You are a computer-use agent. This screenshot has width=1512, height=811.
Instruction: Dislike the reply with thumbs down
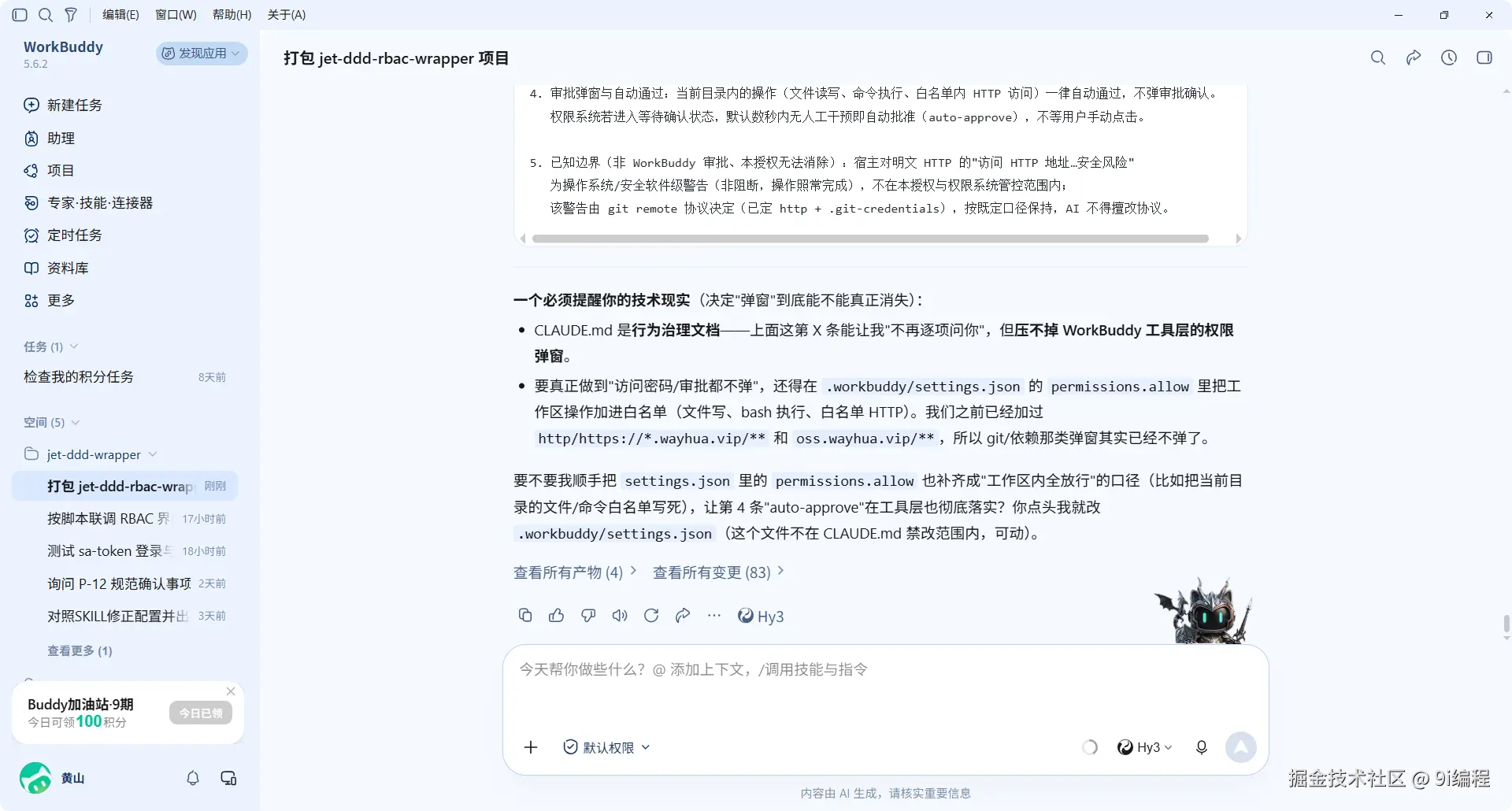tap(588, 615)
